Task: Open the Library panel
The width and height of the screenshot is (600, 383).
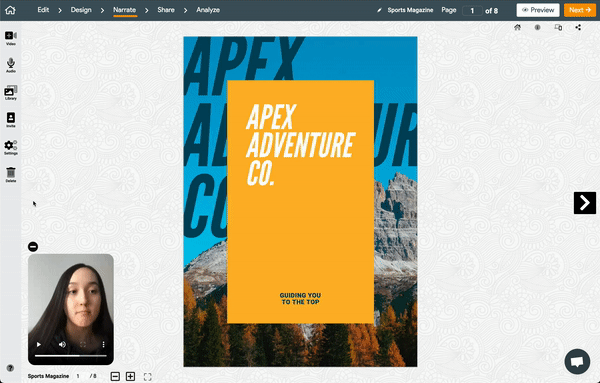Action: [x=11, y=93]
